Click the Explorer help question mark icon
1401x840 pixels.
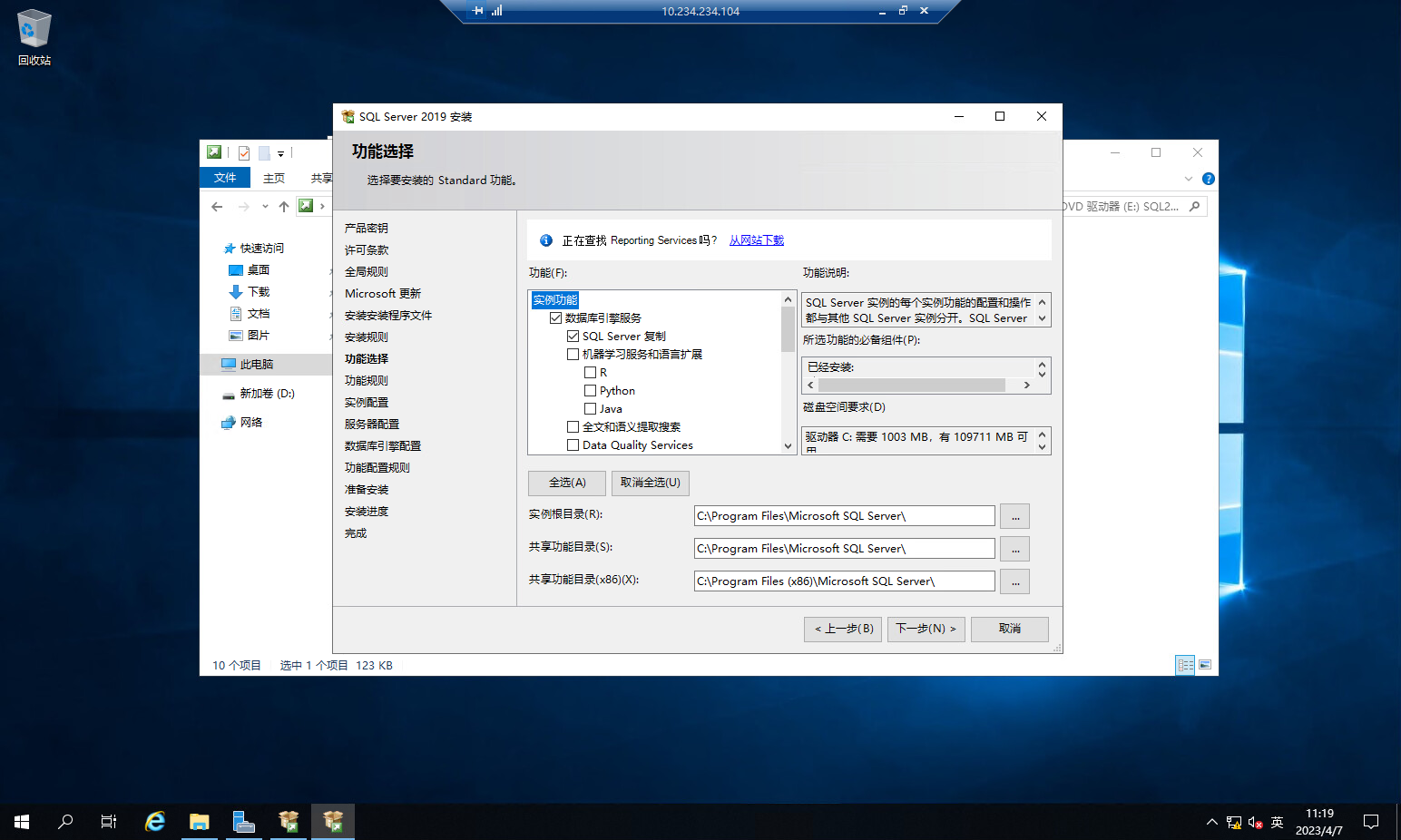(x=1208, y=179)
